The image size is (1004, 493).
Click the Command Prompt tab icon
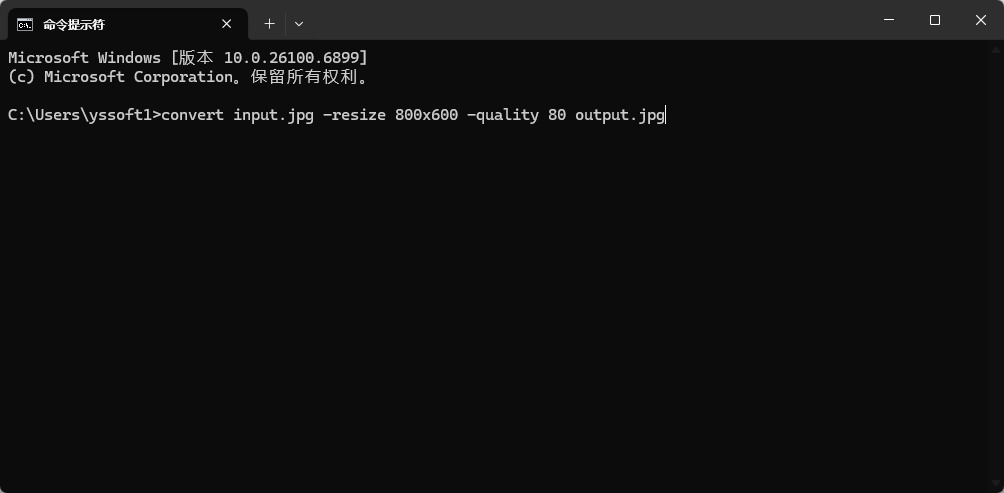(x=25, y=24)
